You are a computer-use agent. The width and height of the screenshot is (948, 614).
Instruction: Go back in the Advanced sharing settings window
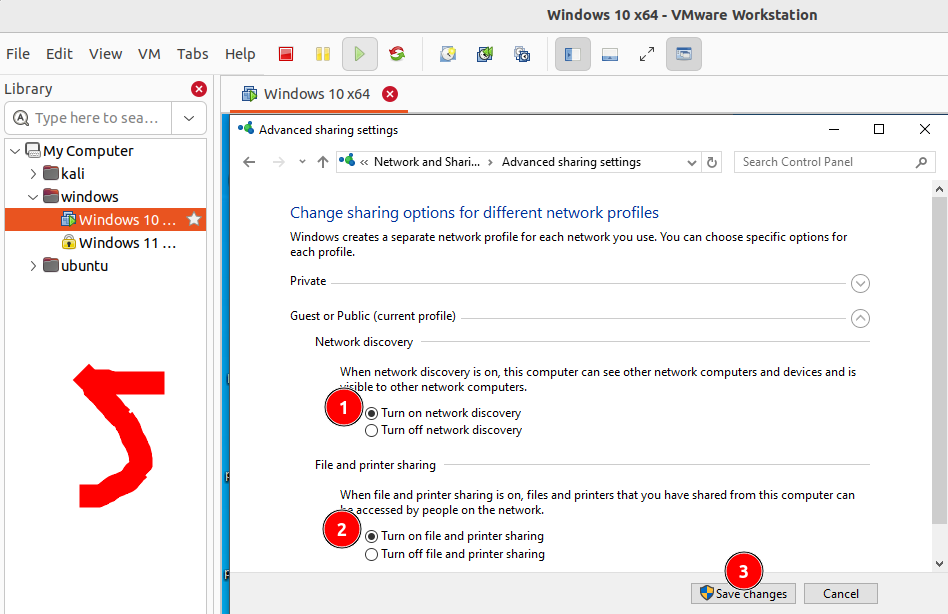point(249,162)
